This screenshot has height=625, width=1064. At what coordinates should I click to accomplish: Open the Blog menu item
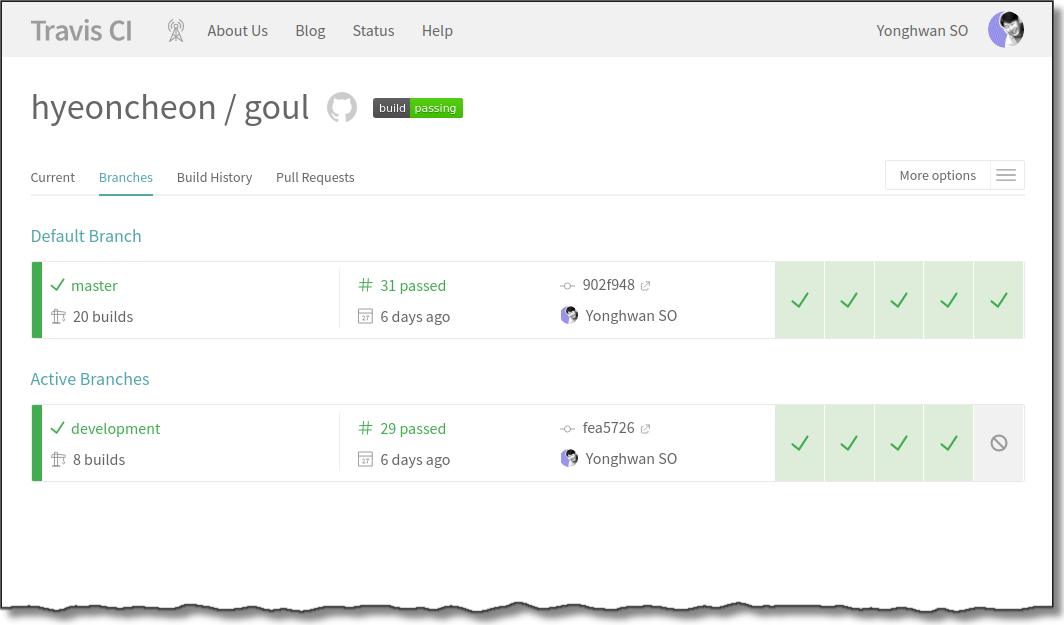point(310,31)
